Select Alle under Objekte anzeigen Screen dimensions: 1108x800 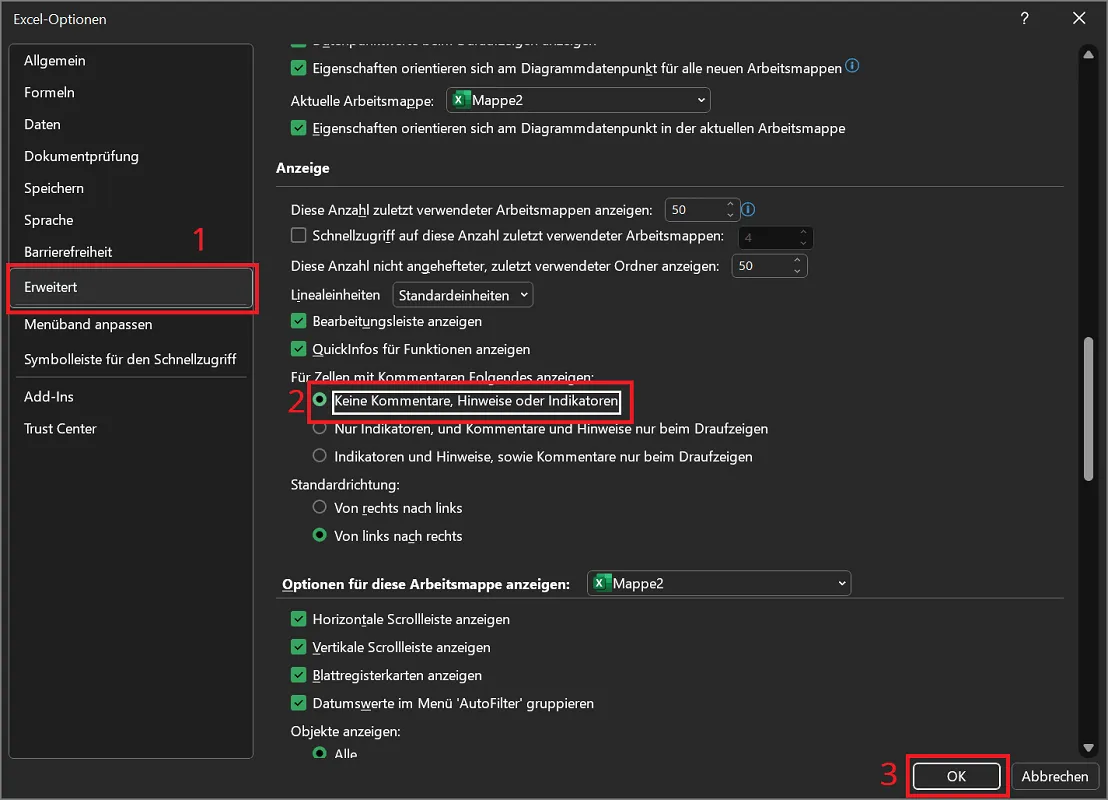pos(320,753)
